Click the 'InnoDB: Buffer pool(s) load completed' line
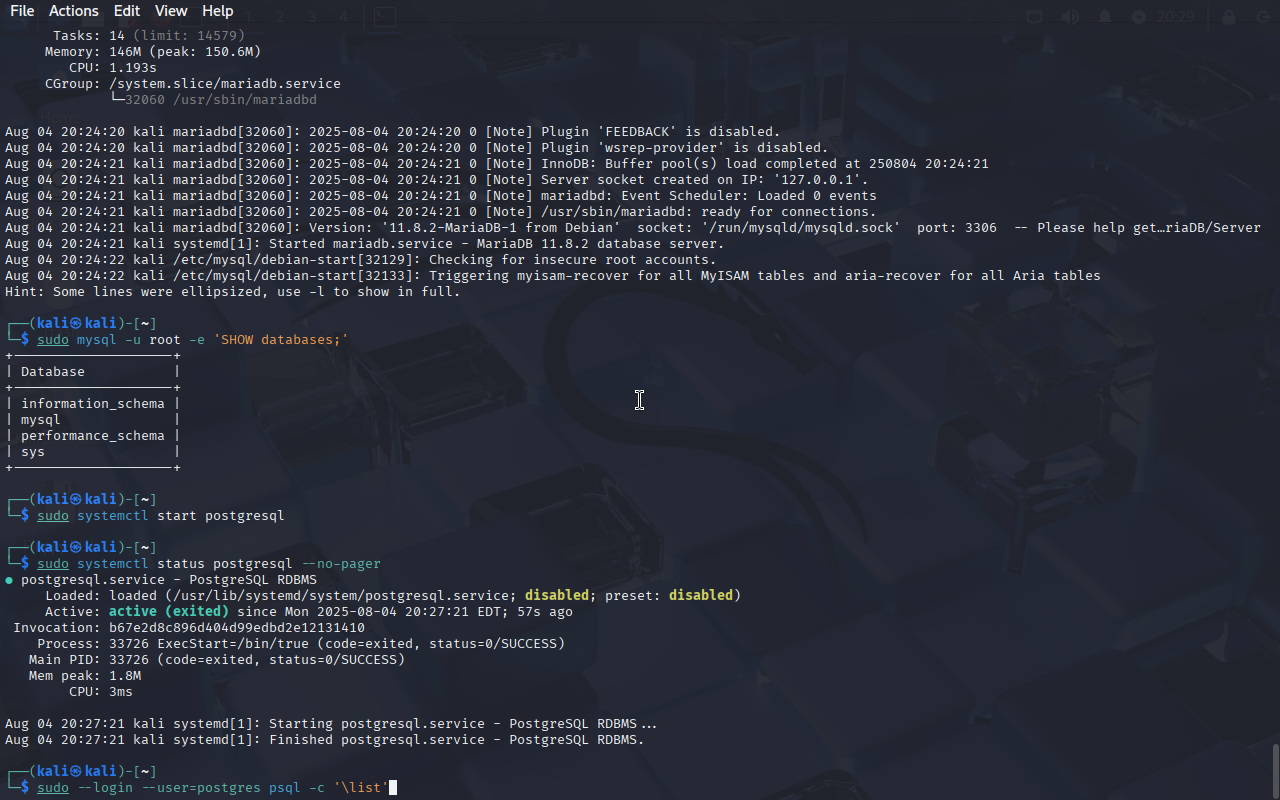Image resolution: width=1280 pixels, height=800 pixels. (497, 164)
